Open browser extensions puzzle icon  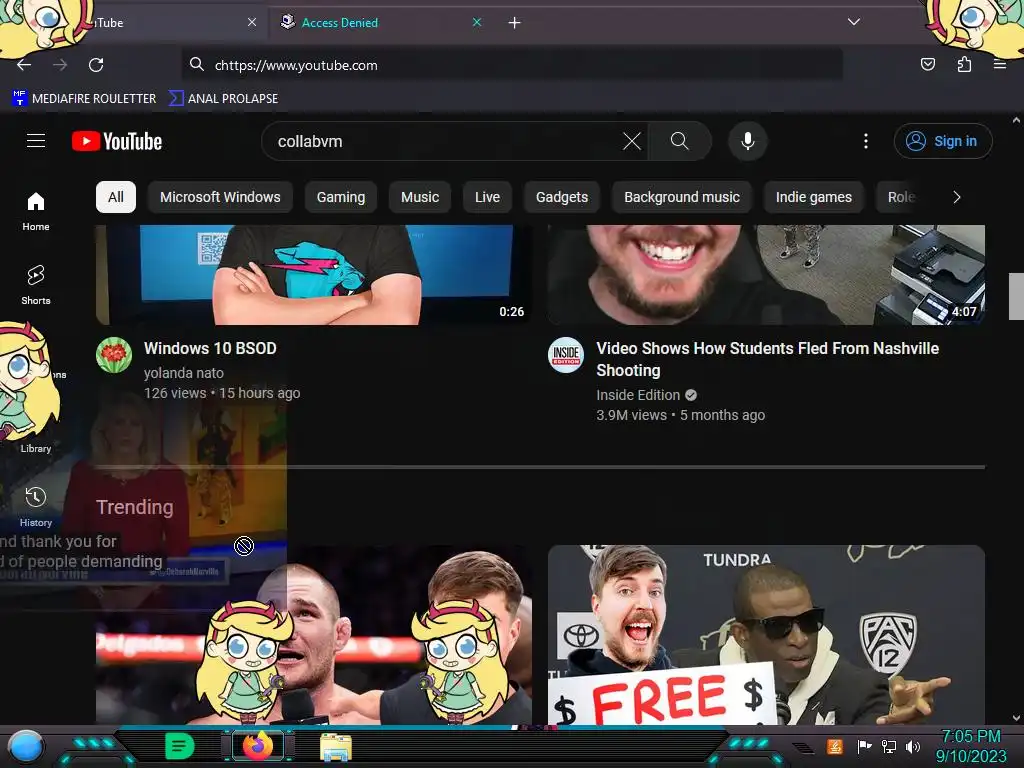point(964,64)
